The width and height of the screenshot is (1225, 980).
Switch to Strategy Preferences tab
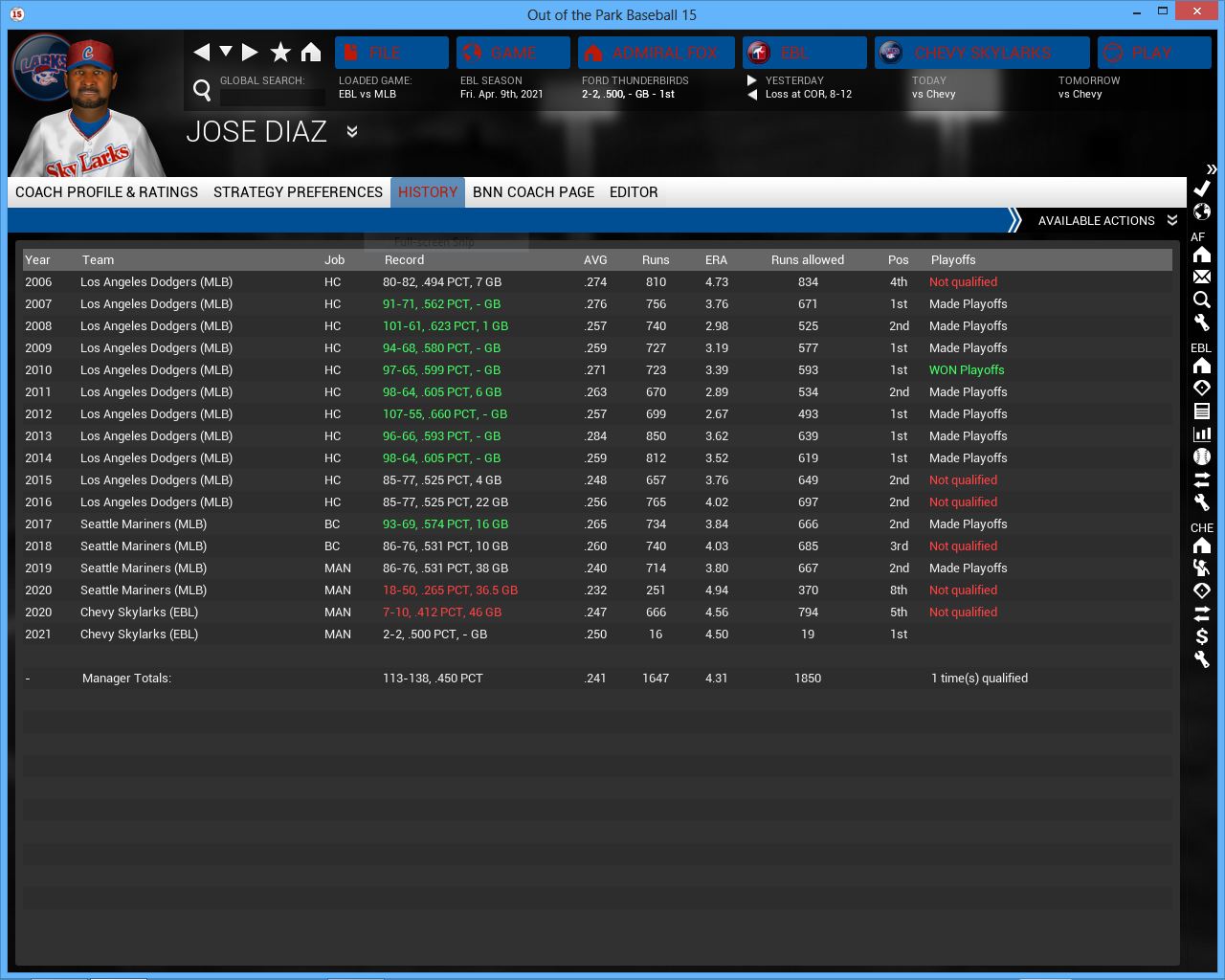298,192
